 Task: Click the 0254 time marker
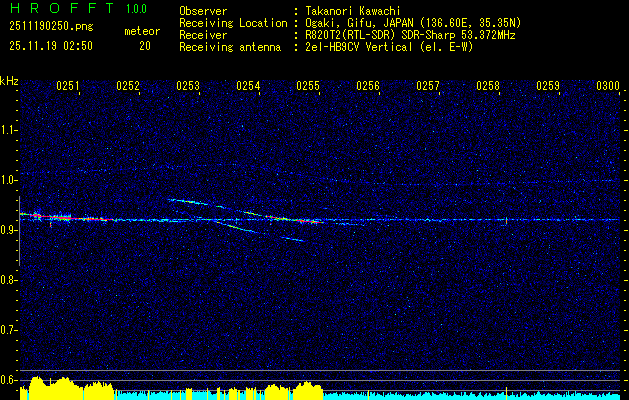248,86
